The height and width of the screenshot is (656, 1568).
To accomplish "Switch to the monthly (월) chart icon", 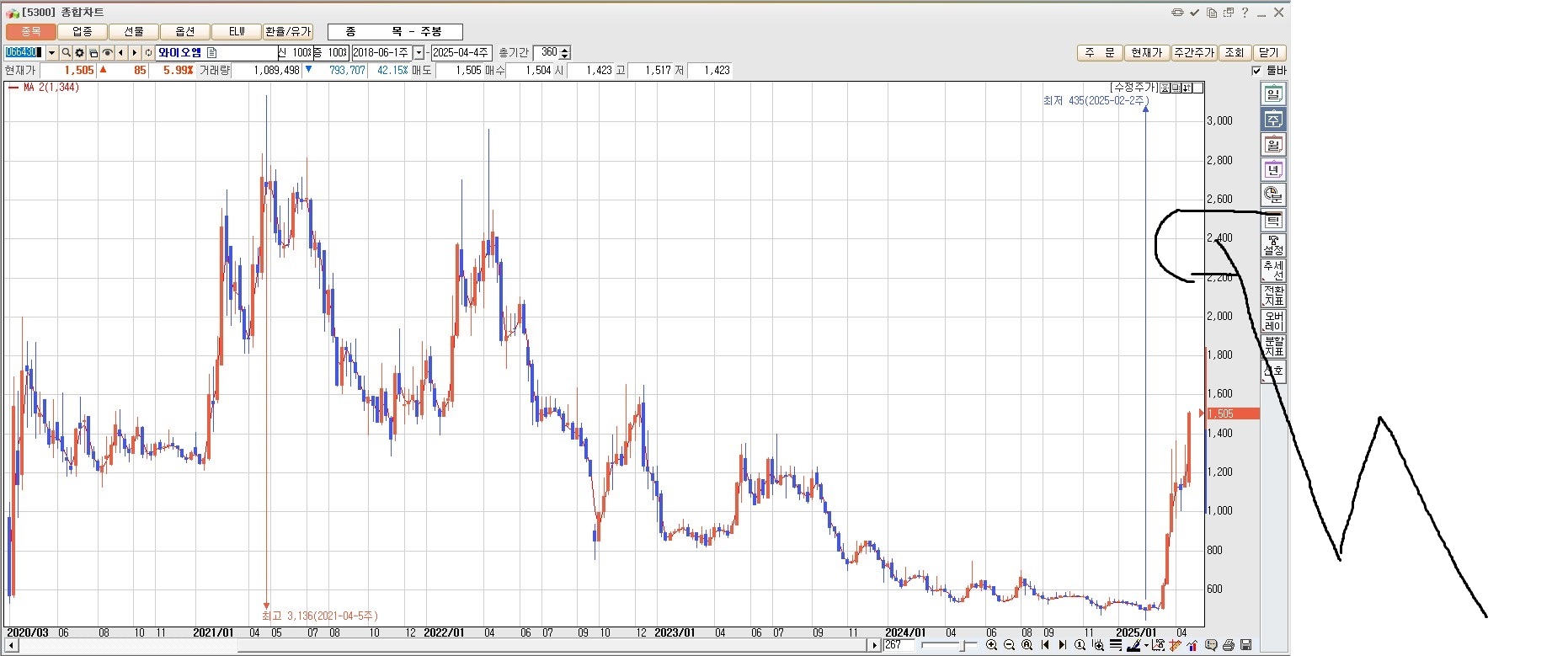I will [1272, 145].
